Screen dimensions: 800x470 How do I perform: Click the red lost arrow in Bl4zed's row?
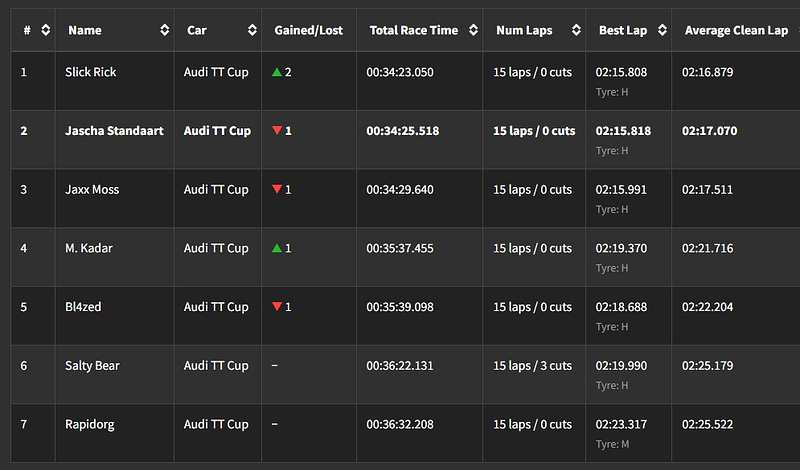pos(277,307)
